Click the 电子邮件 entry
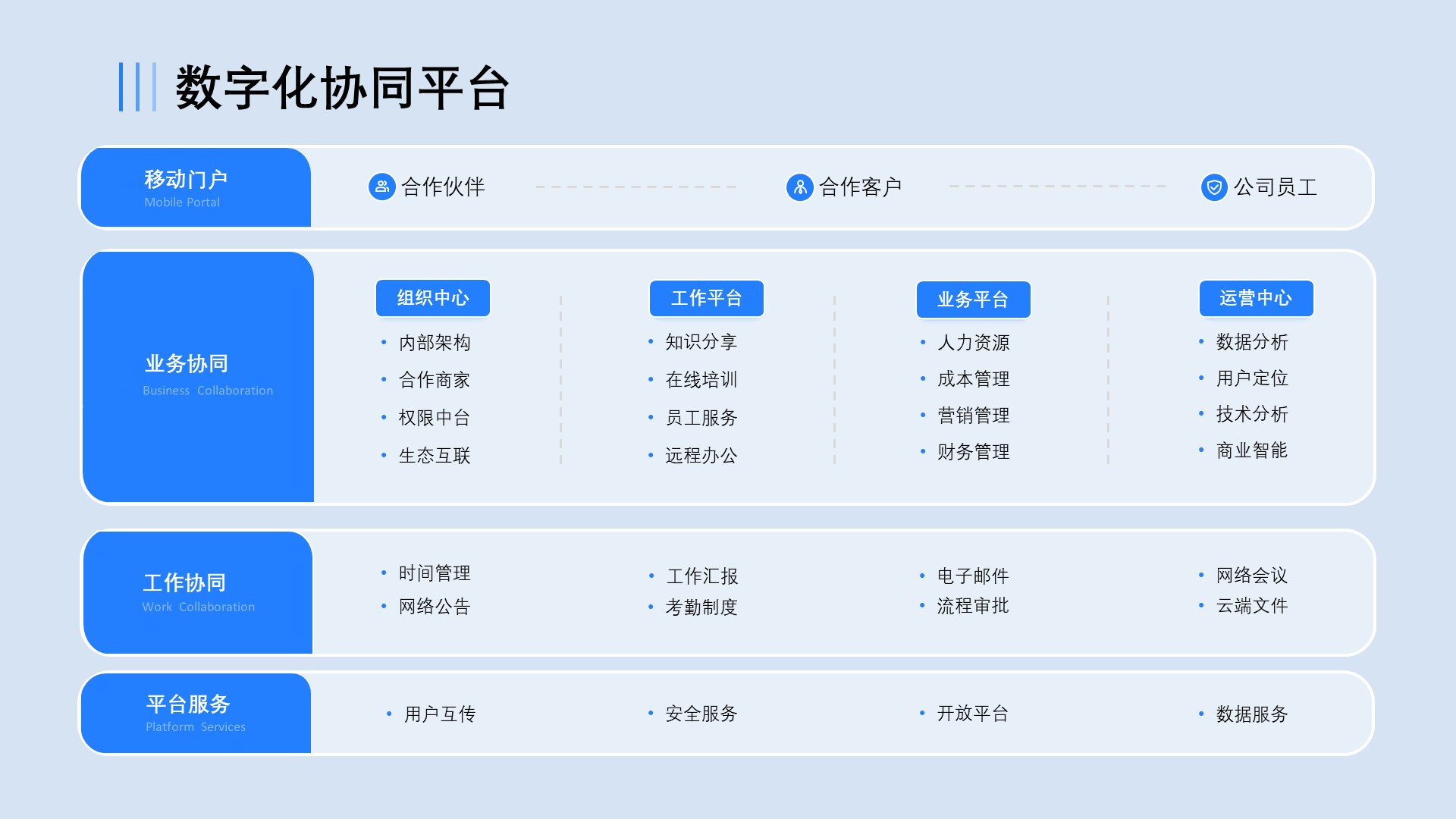 point(973,576)
